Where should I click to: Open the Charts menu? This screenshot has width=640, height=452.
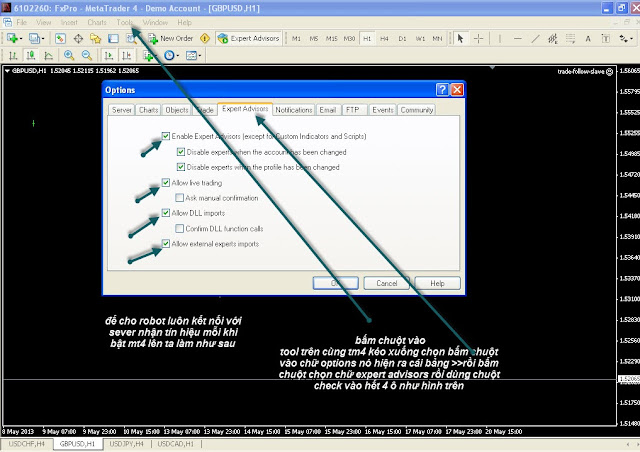[97, 22]
